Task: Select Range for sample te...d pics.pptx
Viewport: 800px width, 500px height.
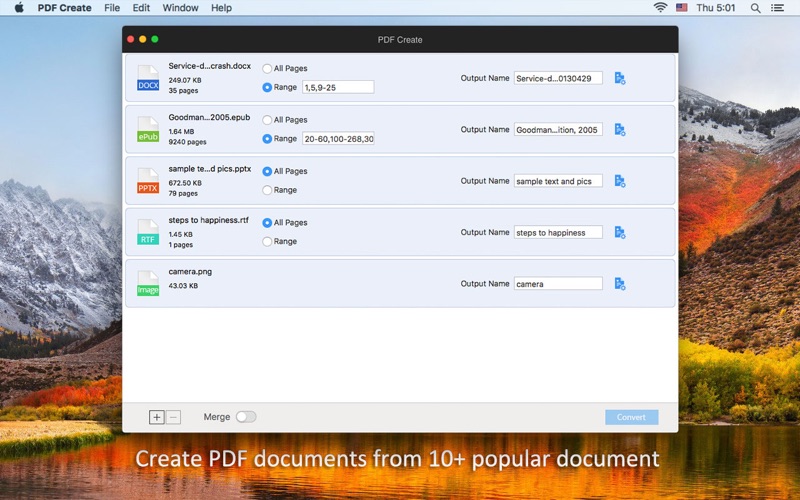Action: click(x=267, y=190)
